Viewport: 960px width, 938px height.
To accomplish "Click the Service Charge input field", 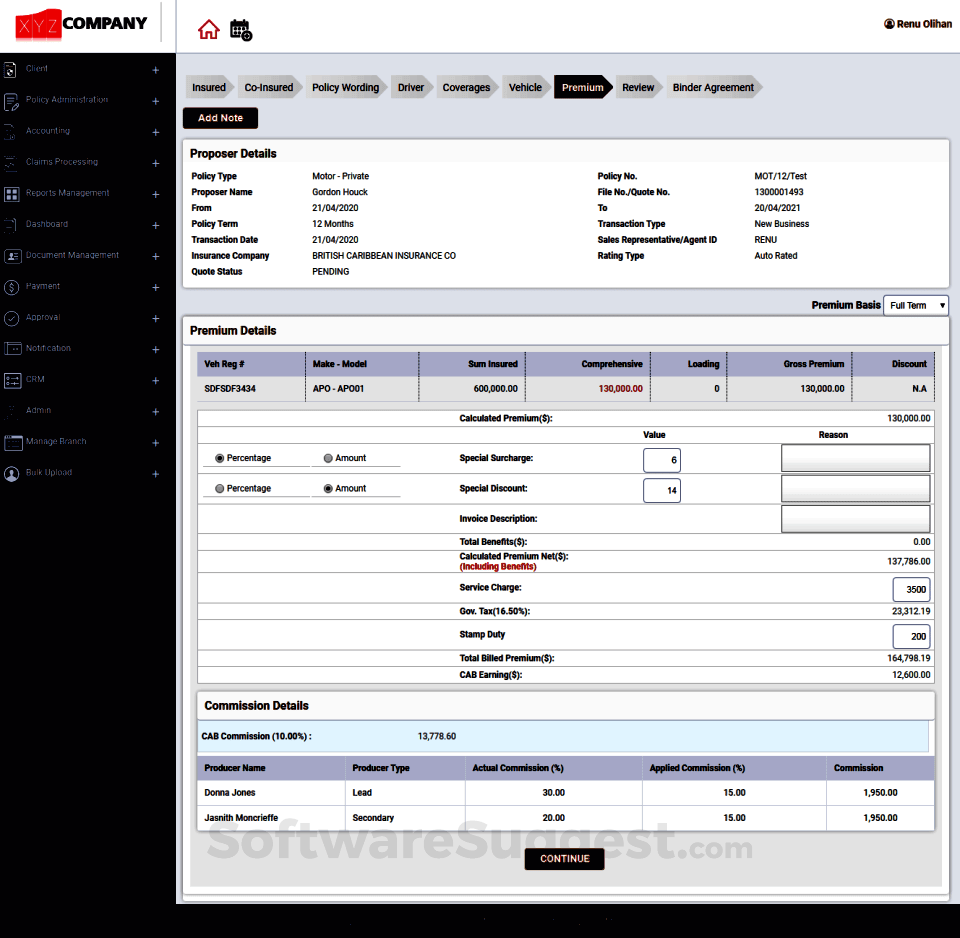I will coord(911,590).
